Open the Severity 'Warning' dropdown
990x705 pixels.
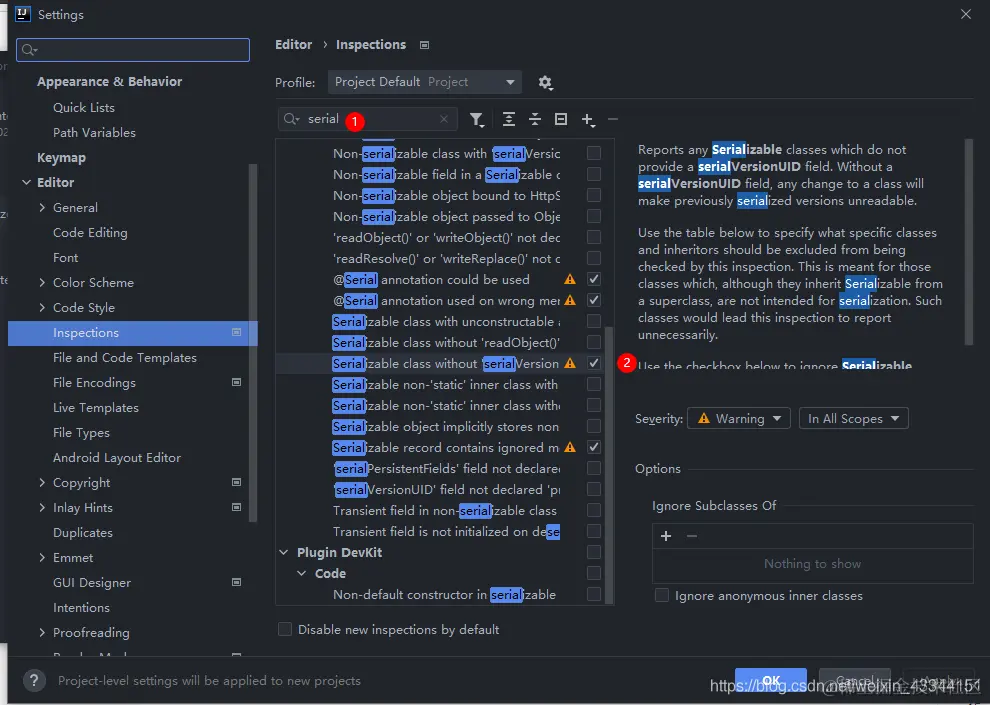[739, 418]
